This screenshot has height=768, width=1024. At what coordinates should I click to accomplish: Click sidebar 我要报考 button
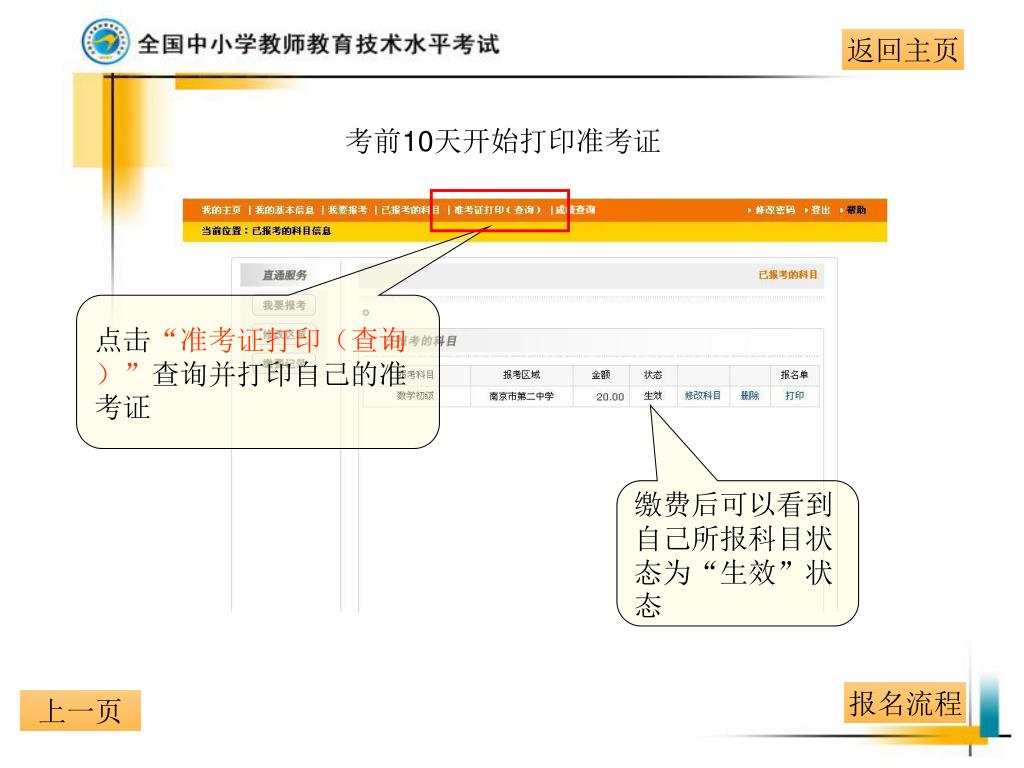284,305
